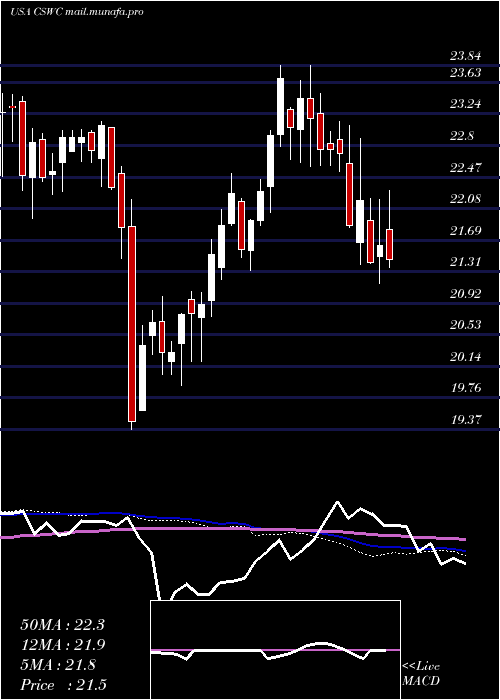This screenshot has height=700, width=500.
Task: Click the 22.8 price level label
Action: pos(462,136)
